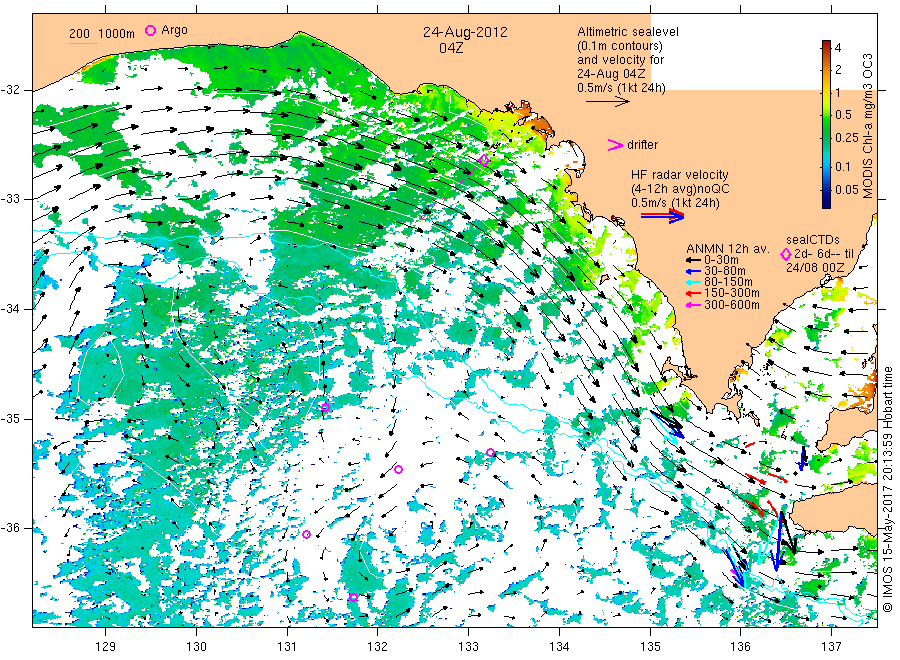Image resolution: width=900 pixels, height=660 pixels.
Task: Click the latitude label '-35'
Action: (11, 418)
